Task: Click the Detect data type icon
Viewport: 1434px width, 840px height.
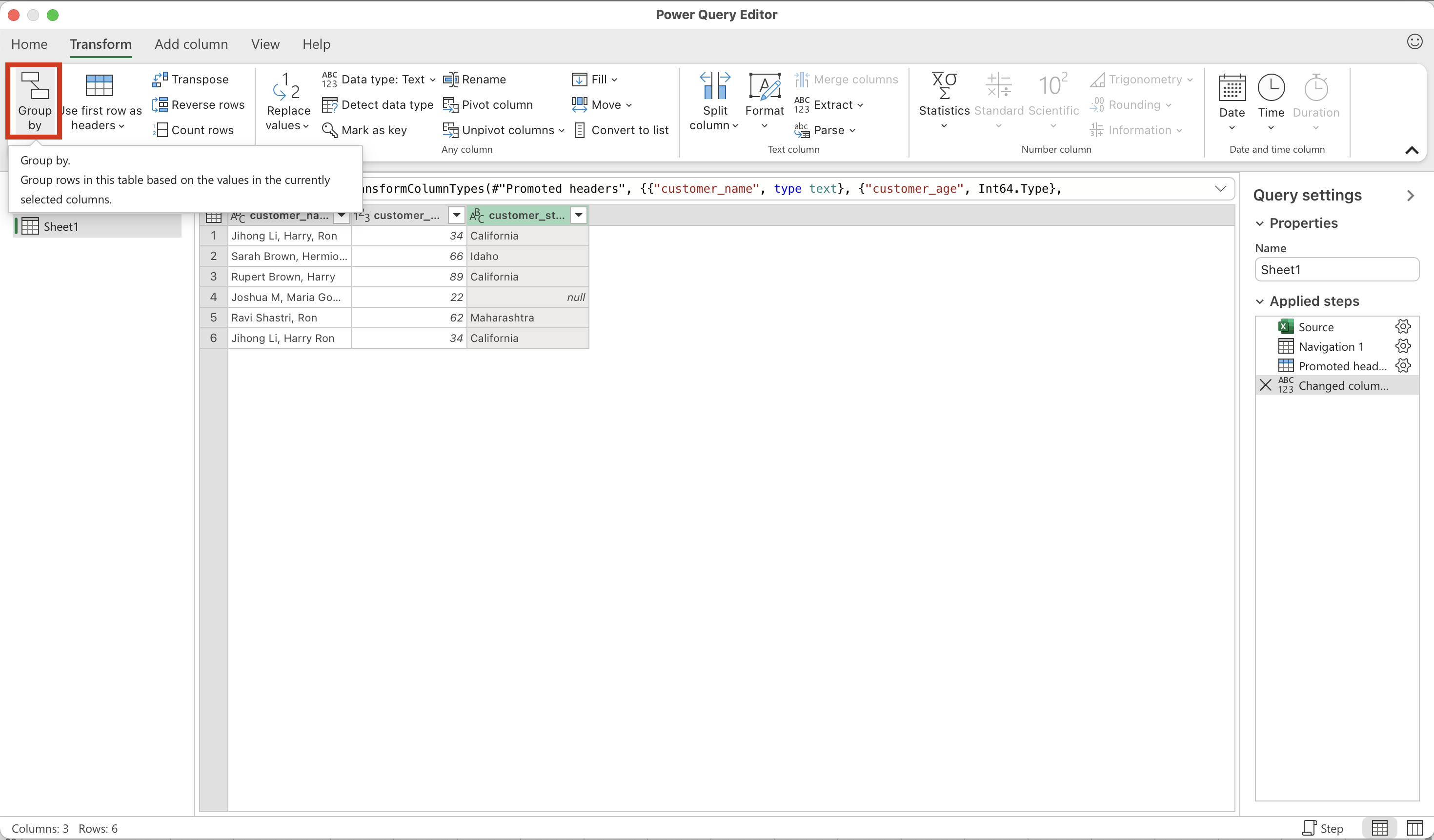Action: pyautogui.click(x=329, y=105)
